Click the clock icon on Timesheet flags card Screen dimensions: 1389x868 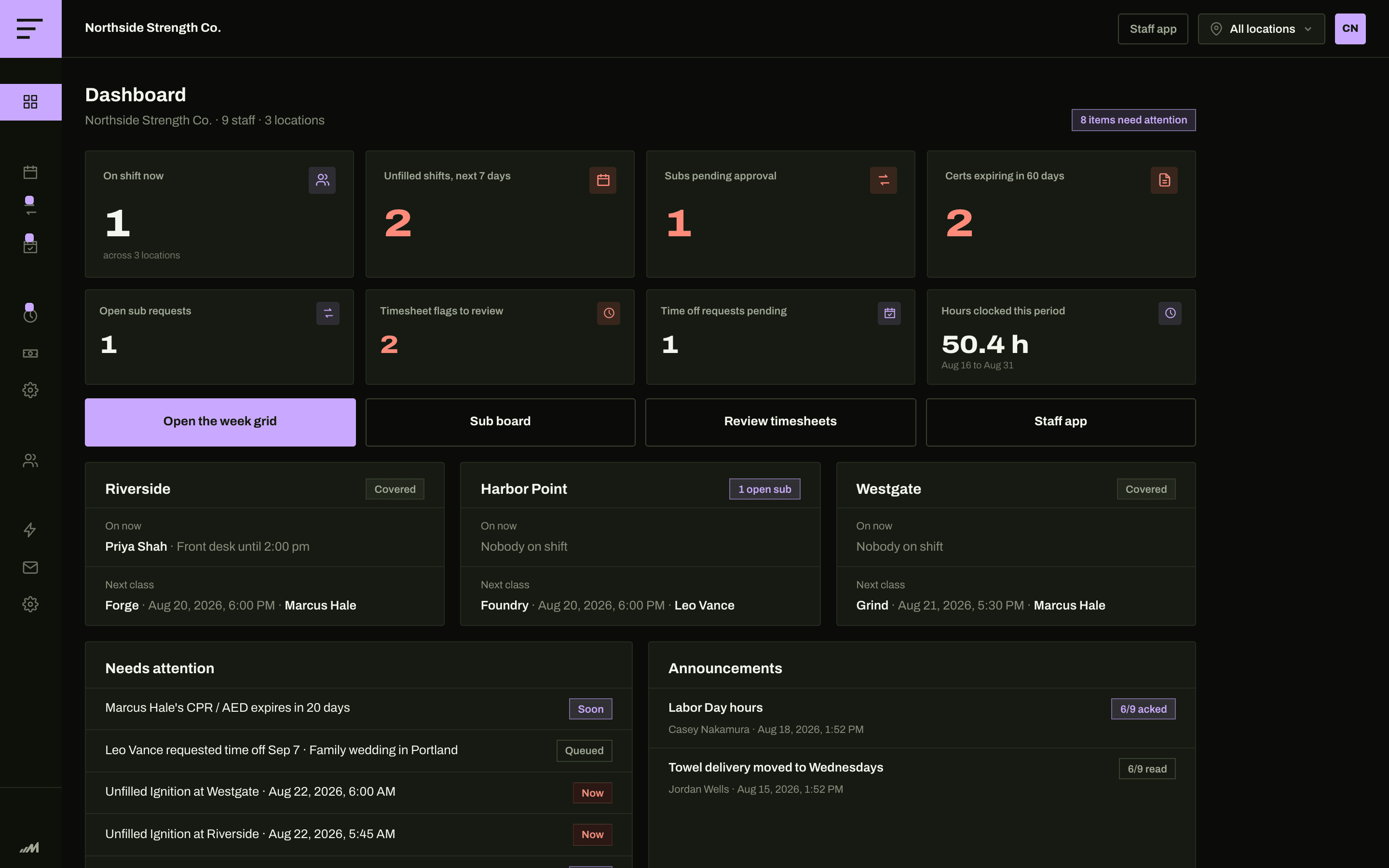point(608,313)
